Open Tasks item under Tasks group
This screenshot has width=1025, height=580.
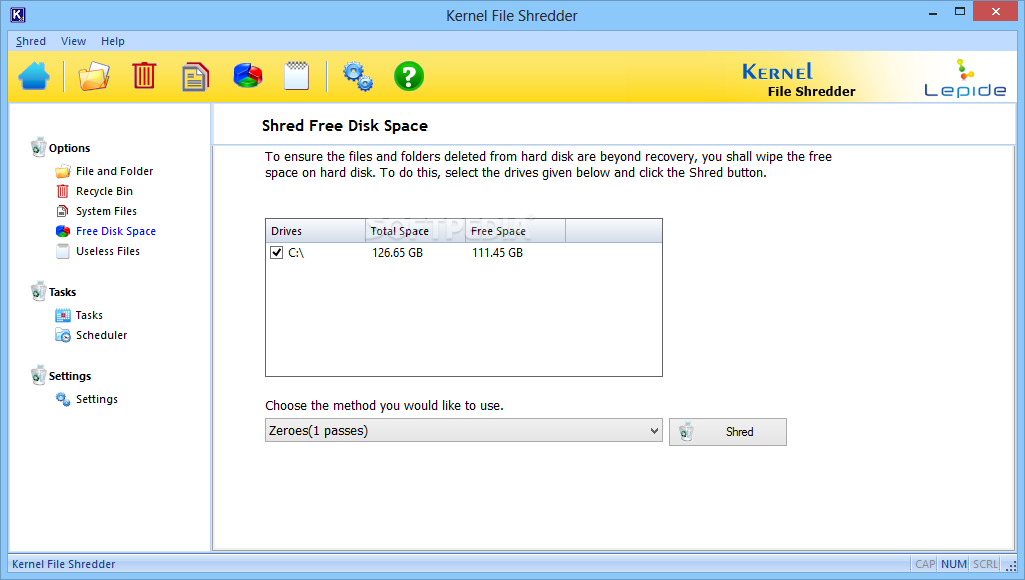[x=89, y=315]
